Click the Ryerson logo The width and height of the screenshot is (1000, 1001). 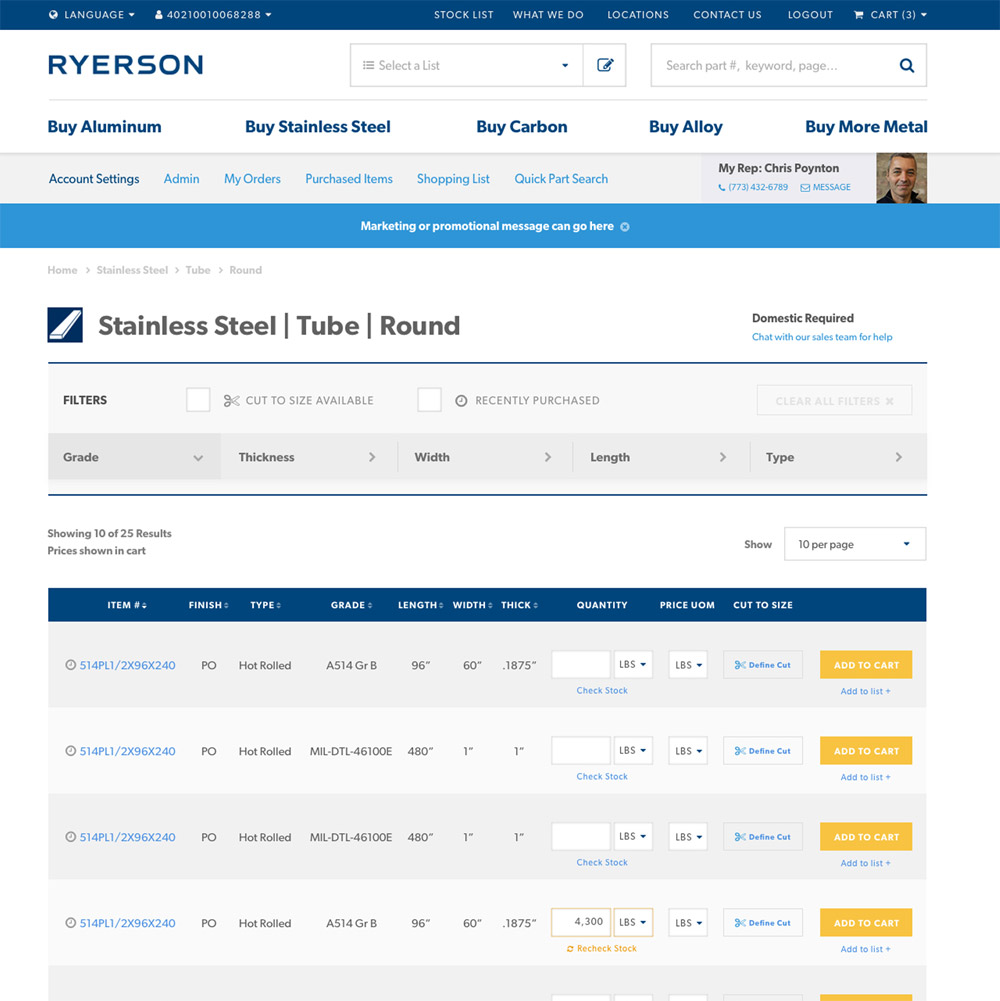tap(126, 65)
